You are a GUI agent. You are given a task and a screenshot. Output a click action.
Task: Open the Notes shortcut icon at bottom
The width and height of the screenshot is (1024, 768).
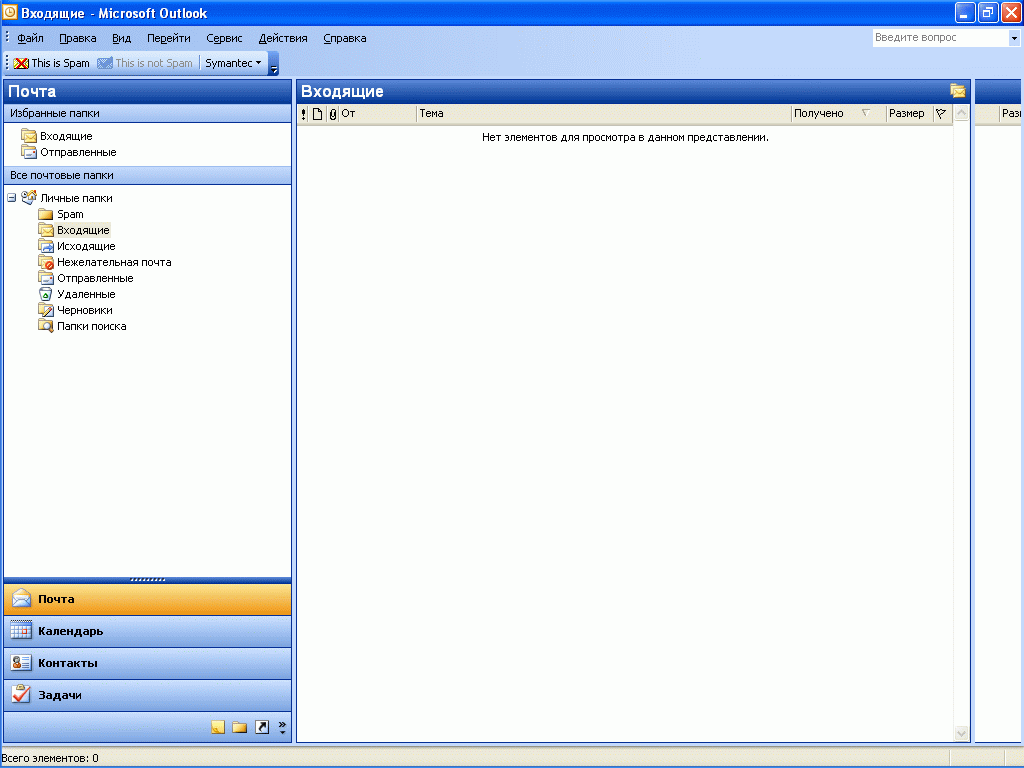pyautogui.click(x=217, y=727)
